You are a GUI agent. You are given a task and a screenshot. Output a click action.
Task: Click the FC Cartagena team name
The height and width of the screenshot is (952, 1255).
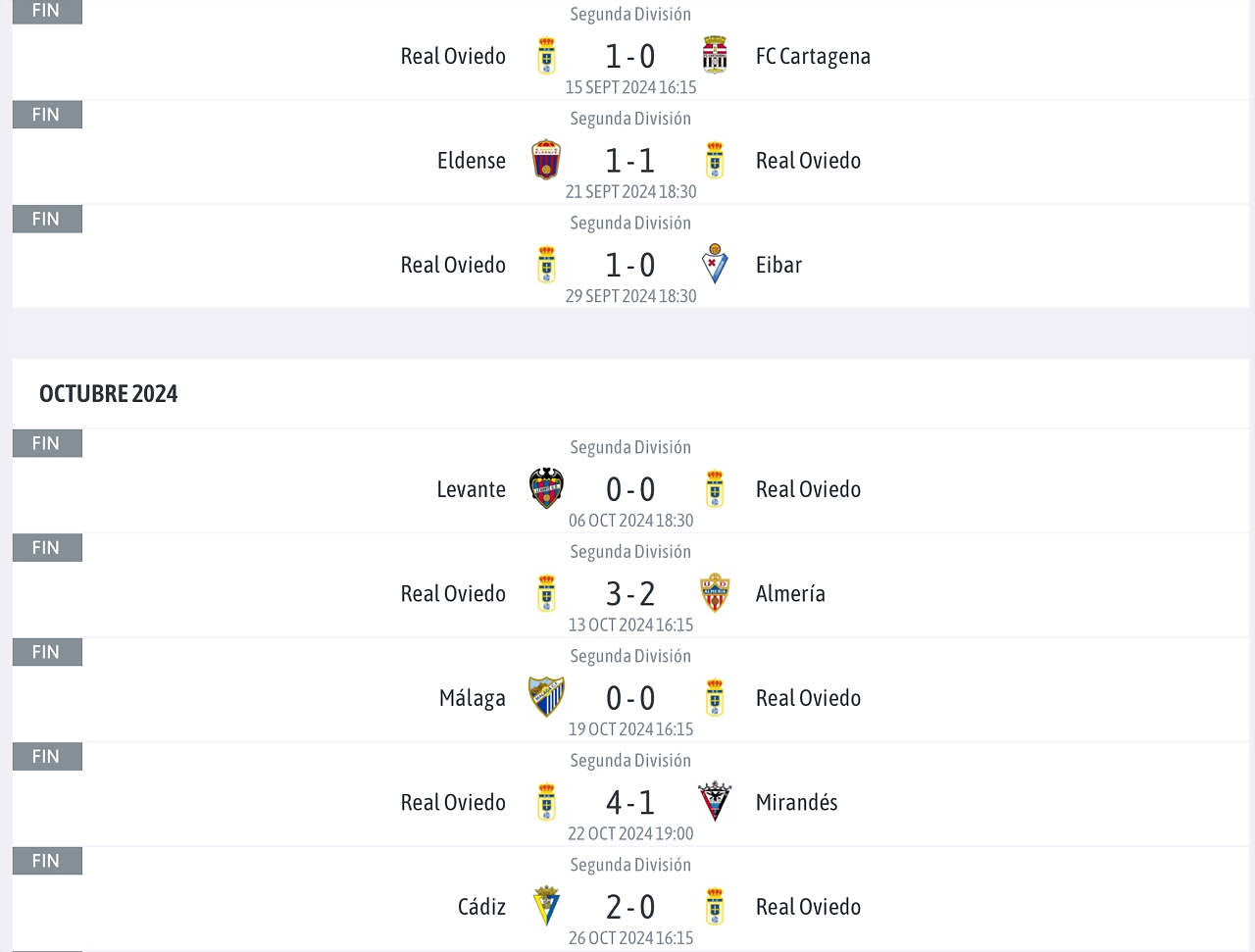pyautogui.click(x=813, y=56)
